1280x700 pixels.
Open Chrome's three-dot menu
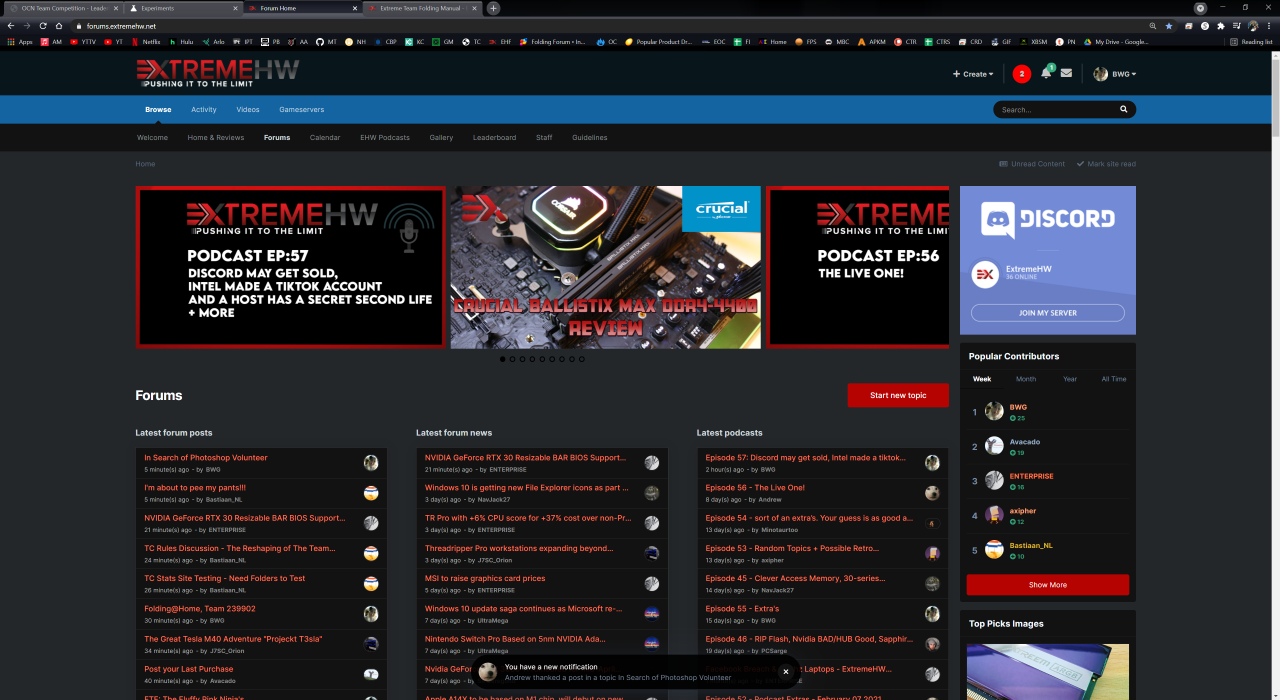(x=1269, y=26)
